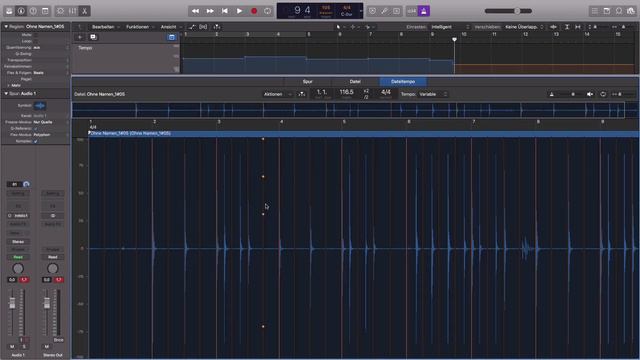The height and width of the screenshot is (360, 640).
Task: Toggle Smart Tempo icon in Tracks menu bar
Action: click(217, 27)
